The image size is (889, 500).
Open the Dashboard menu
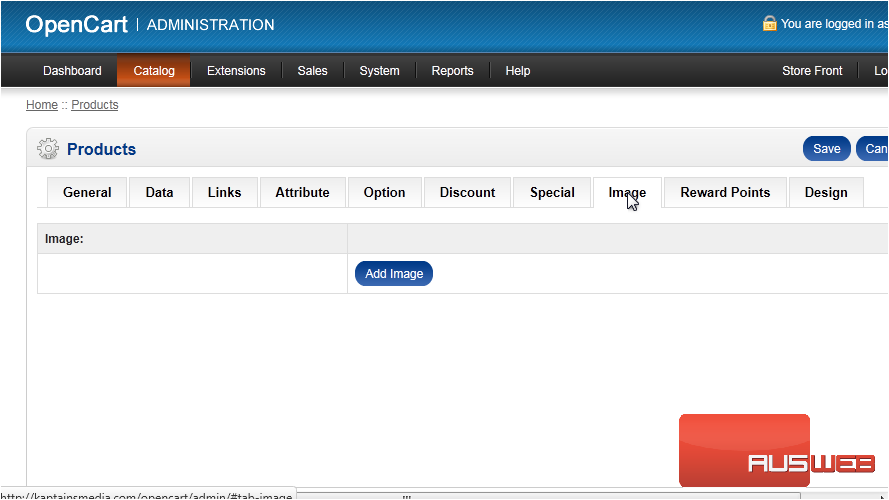pos(72,71)
